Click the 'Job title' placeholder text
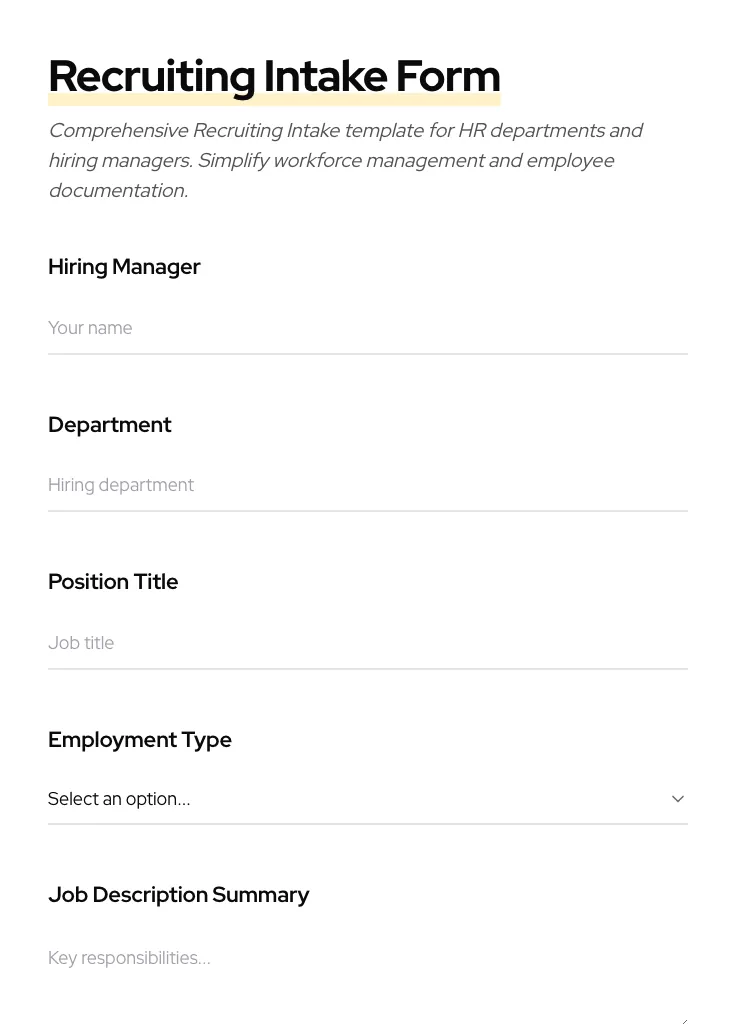Image resolution: width=736 pixels, height=1024 pixels. click(81, 643)
